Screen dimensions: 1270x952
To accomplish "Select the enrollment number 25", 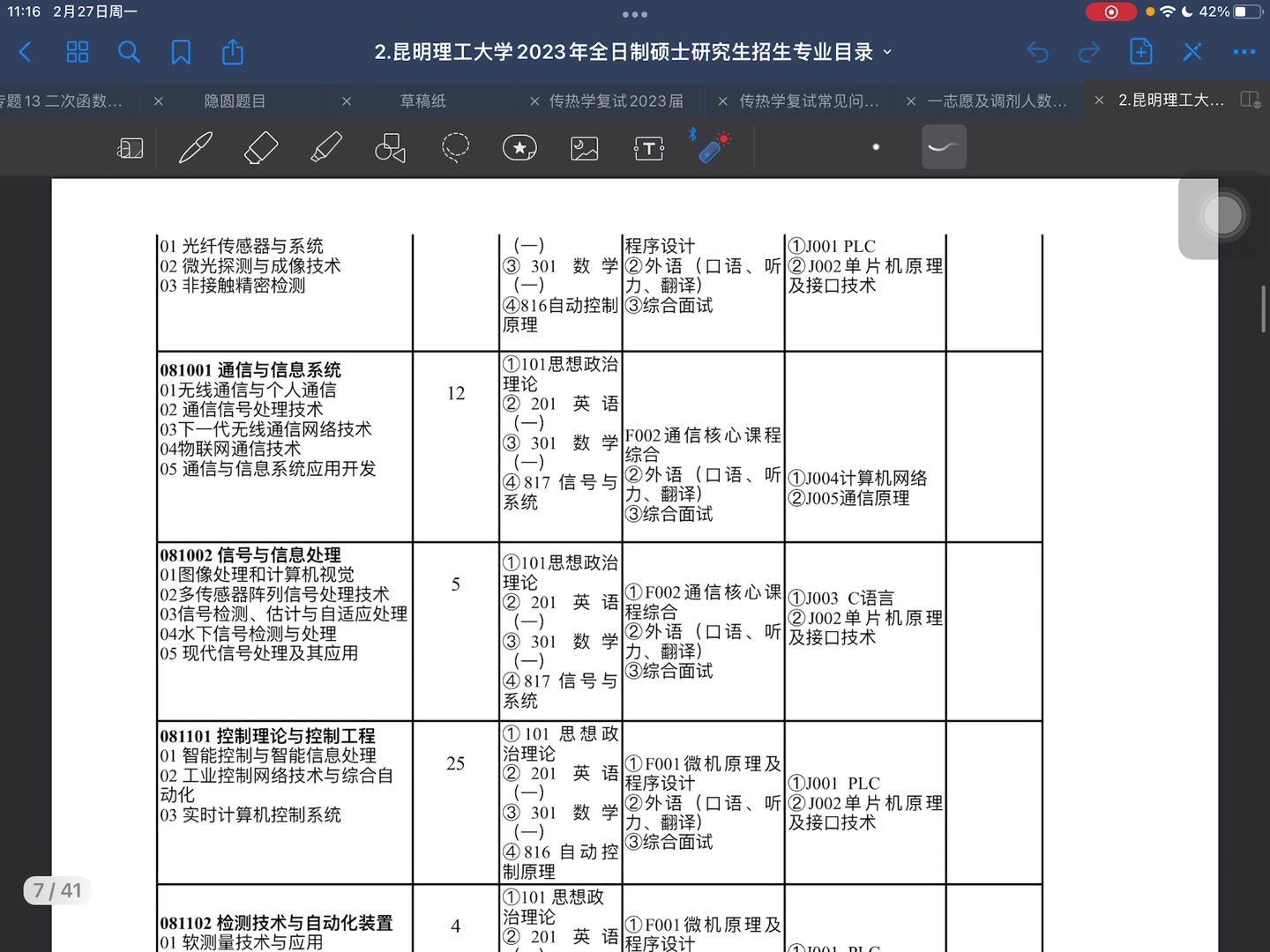I will tap(455, 763).
